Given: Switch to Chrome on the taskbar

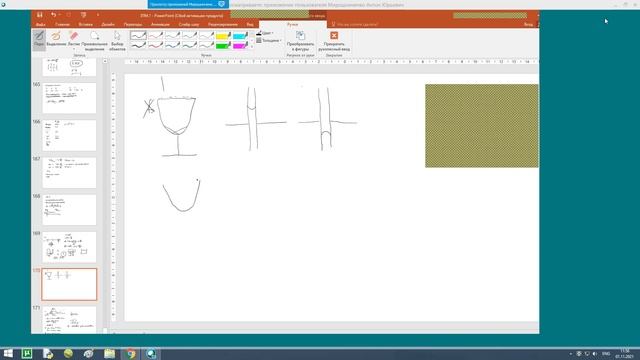Looking at the screenshot, I should pos(131,353).
